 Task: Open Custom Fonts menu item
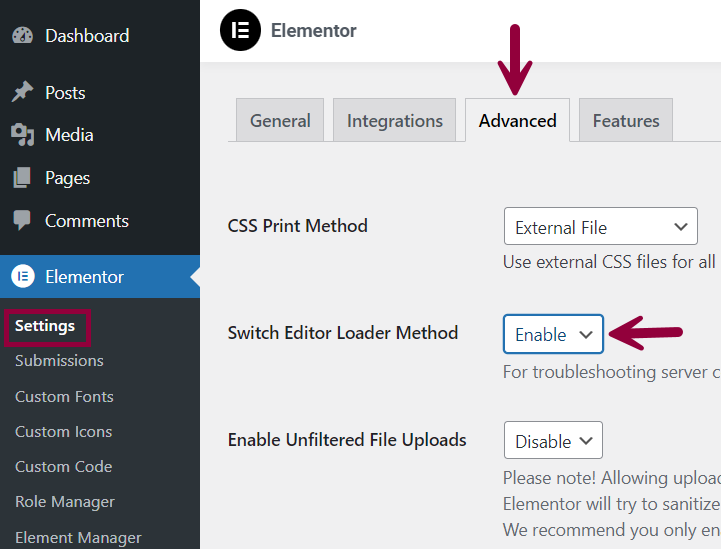(64, 397)
